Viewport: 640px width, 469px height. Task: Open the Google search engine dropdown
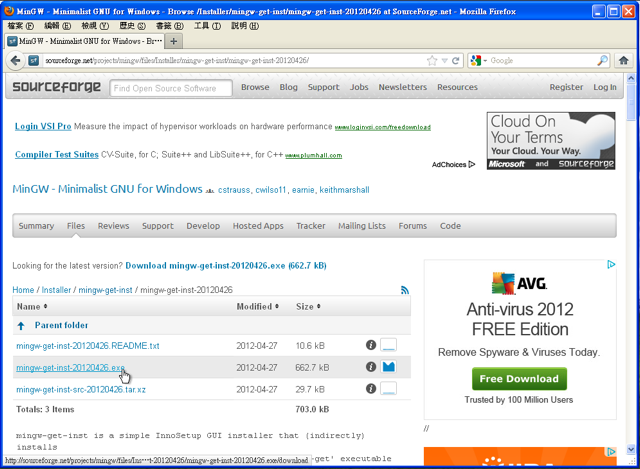click(479, 61)
